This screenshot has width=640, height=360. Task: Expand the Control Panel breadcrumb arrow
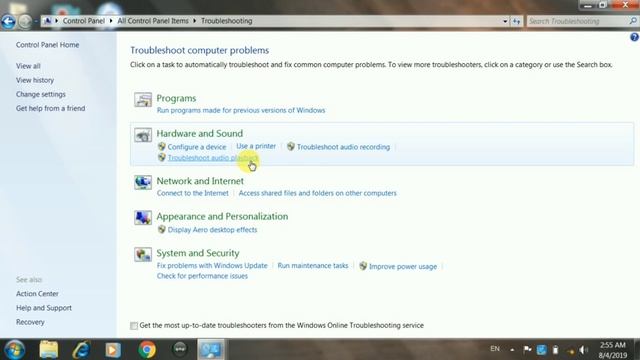111,21
